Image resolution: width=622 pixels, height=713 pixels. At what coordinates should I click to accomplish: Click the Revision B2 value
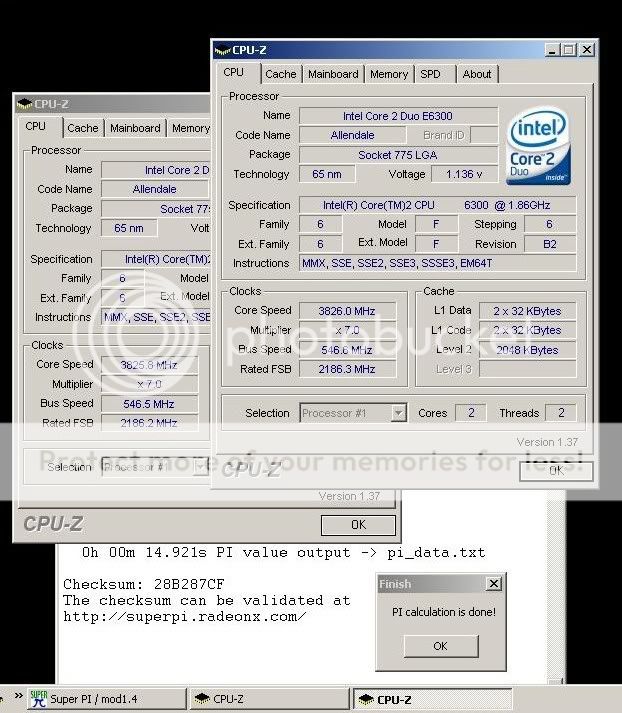pos(550,244)
